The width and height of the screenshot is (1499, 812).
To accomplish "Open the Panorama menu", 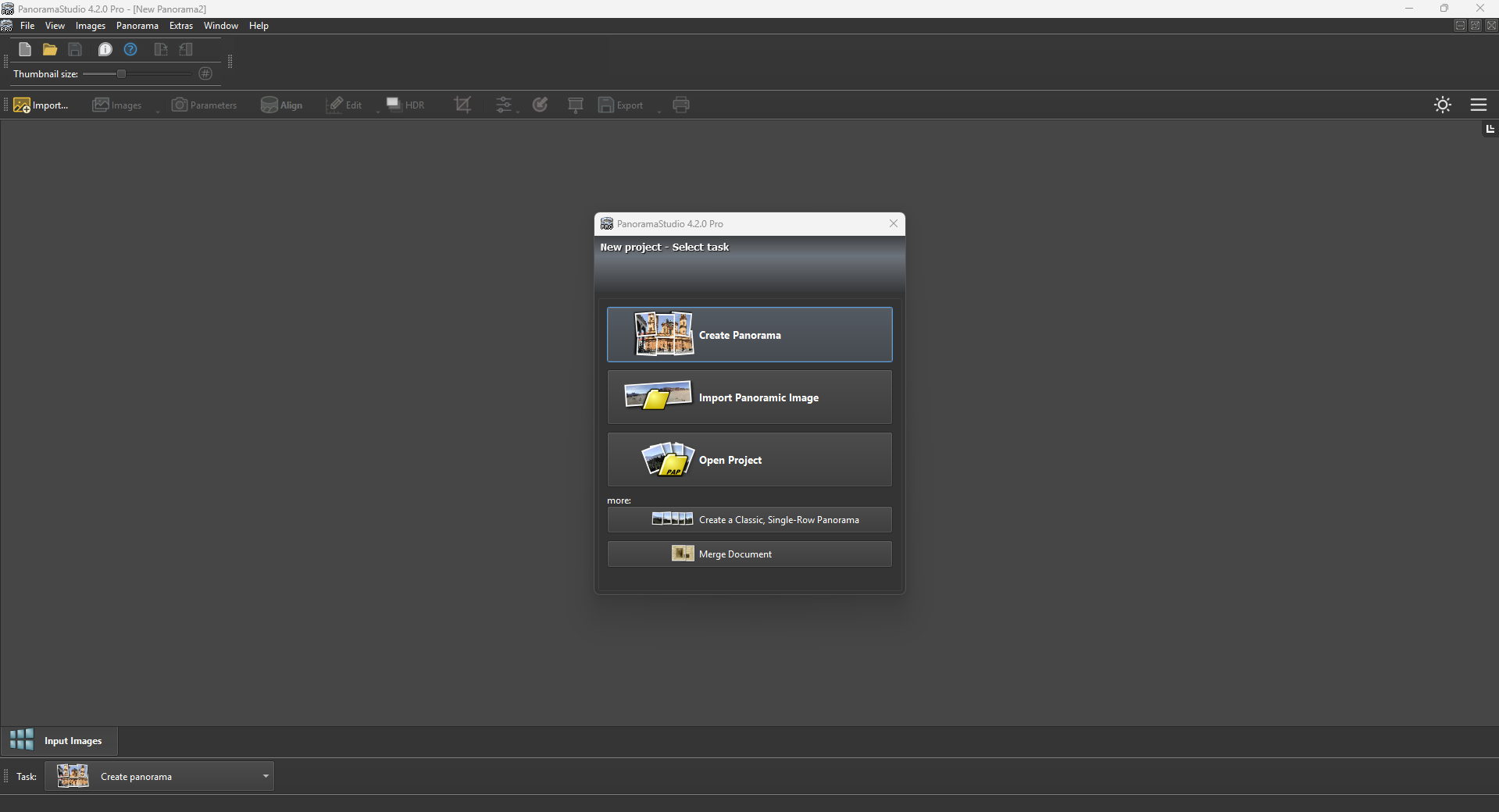I will [x=137, y=26].
